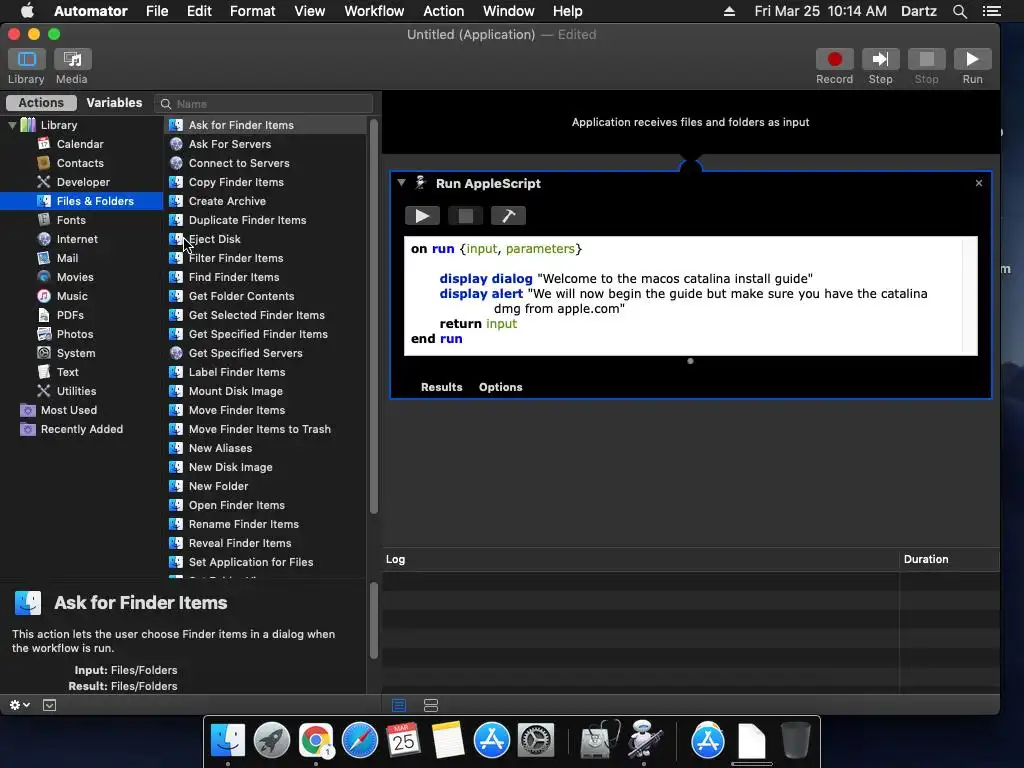
Task: Select Files & Folders category
Action: [x=82, y=201]
